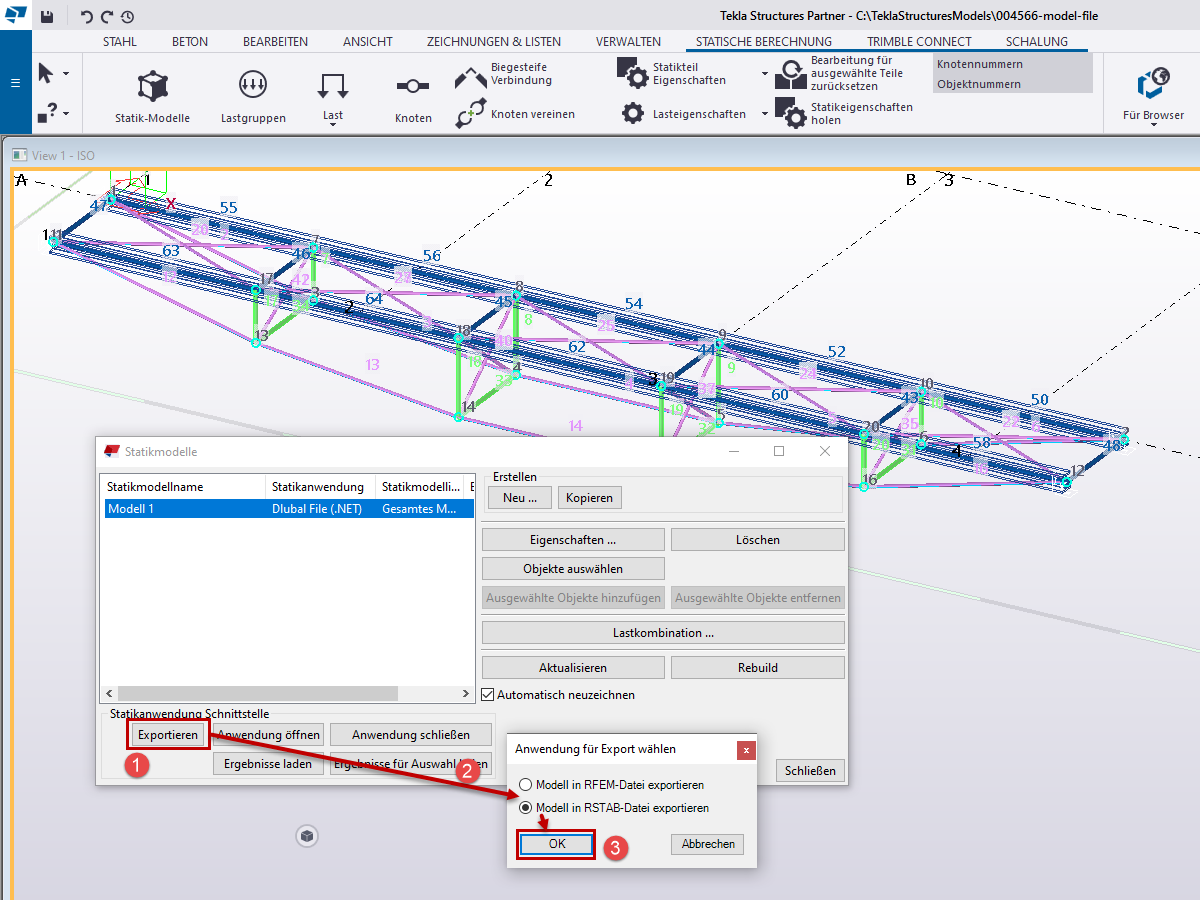
Task: Expand the selection arrow dropdown
Action: [68, 72]
